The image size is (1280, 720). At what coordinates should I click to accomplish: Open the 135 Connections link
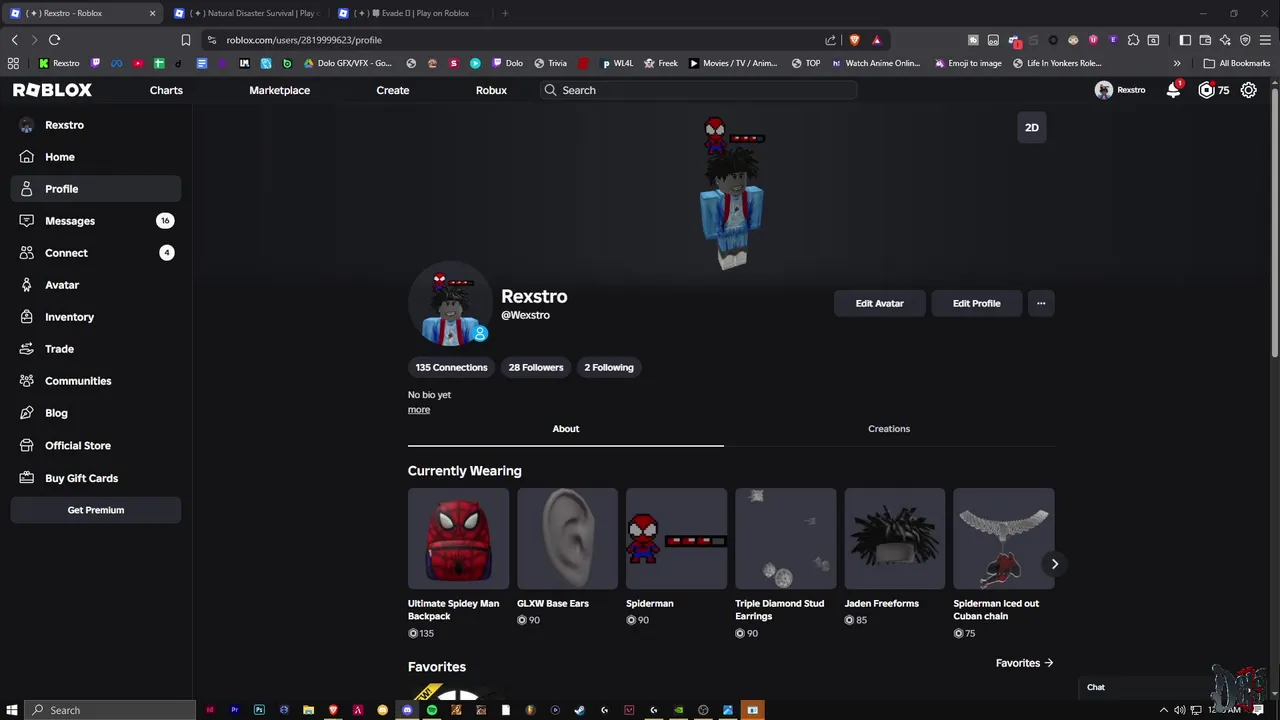pos(452,367)
